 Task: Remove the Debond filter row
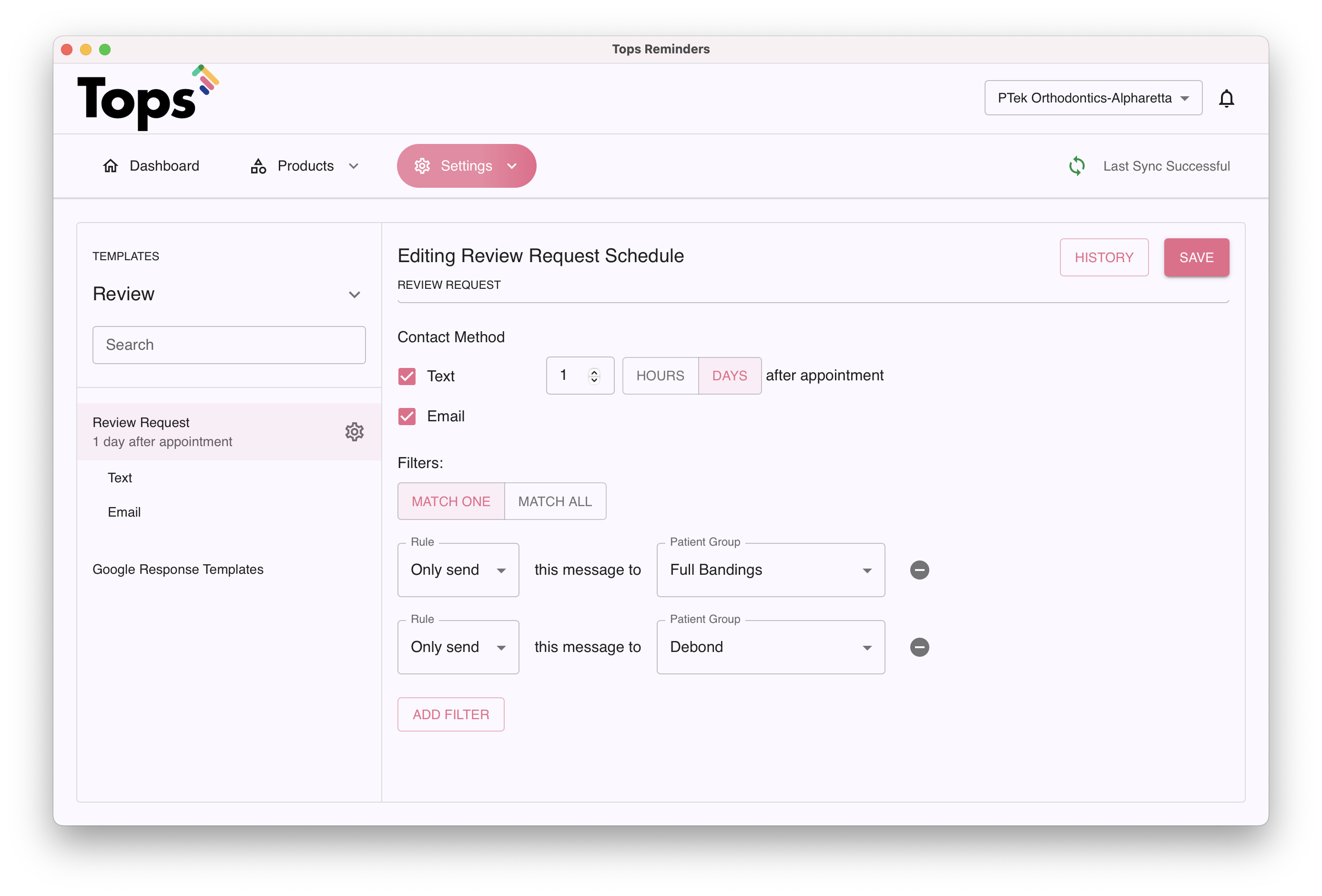coord(919,647)
